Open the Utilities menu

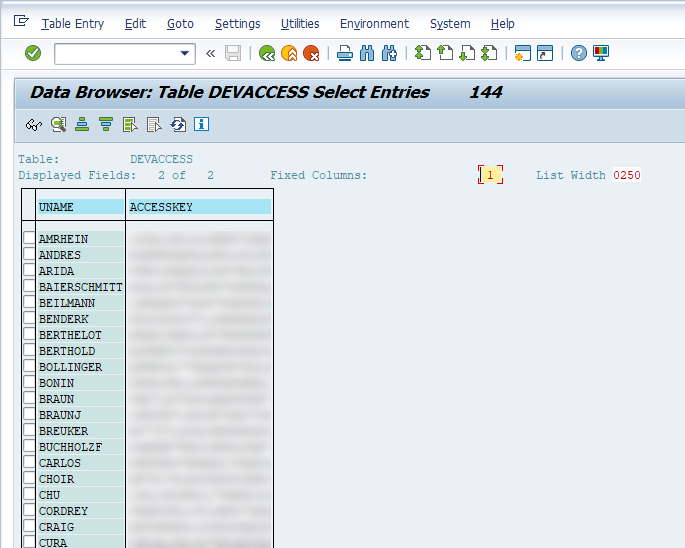300,23
